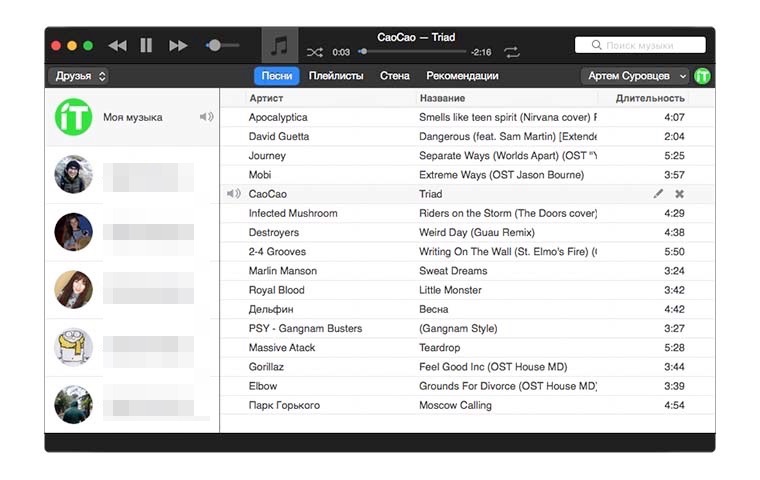Screen dimensions: 760x480
Task: Select the first friend avatar in the sidebar
Action: click(73, 174)
